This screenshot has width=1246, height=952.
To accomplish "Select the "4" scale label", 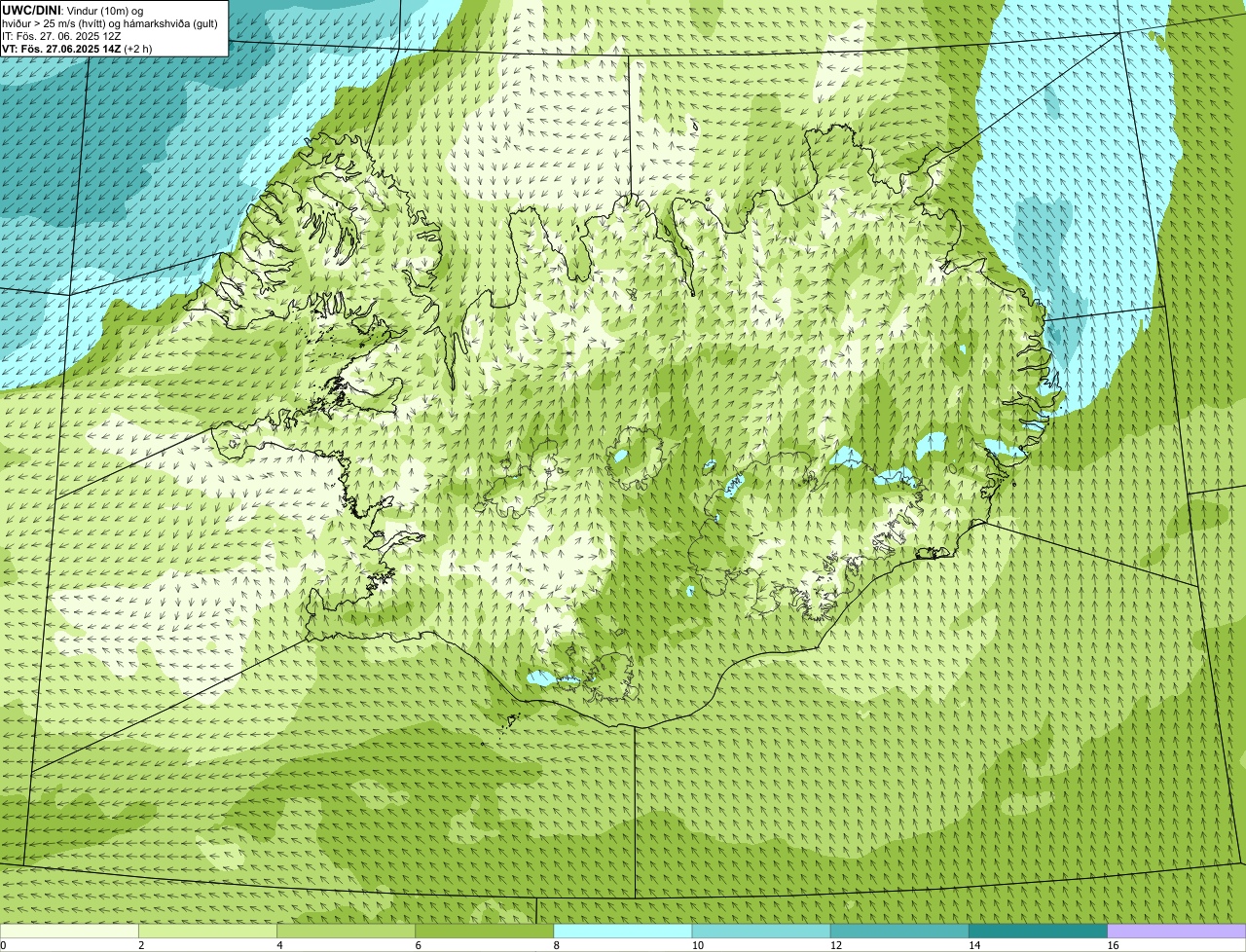I will [279, 945].
